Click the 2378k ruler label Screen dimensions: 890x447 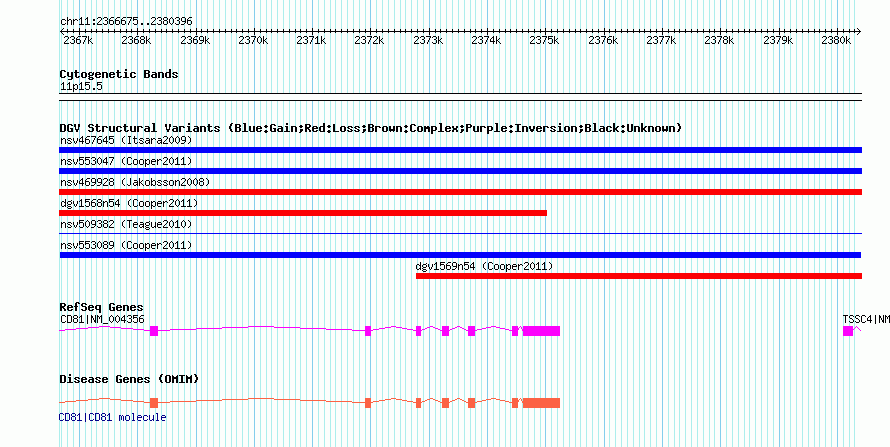(x=719, y=40)
